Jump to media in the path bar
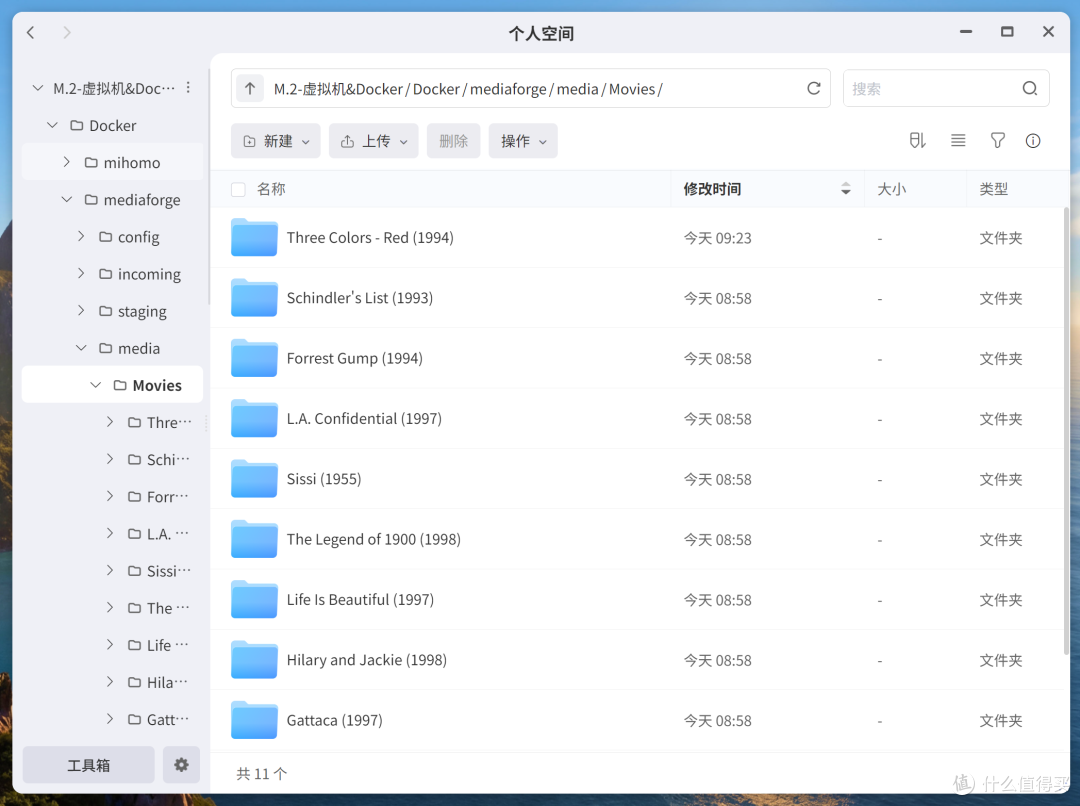The image size is (1080, 806). coord(577,89)
